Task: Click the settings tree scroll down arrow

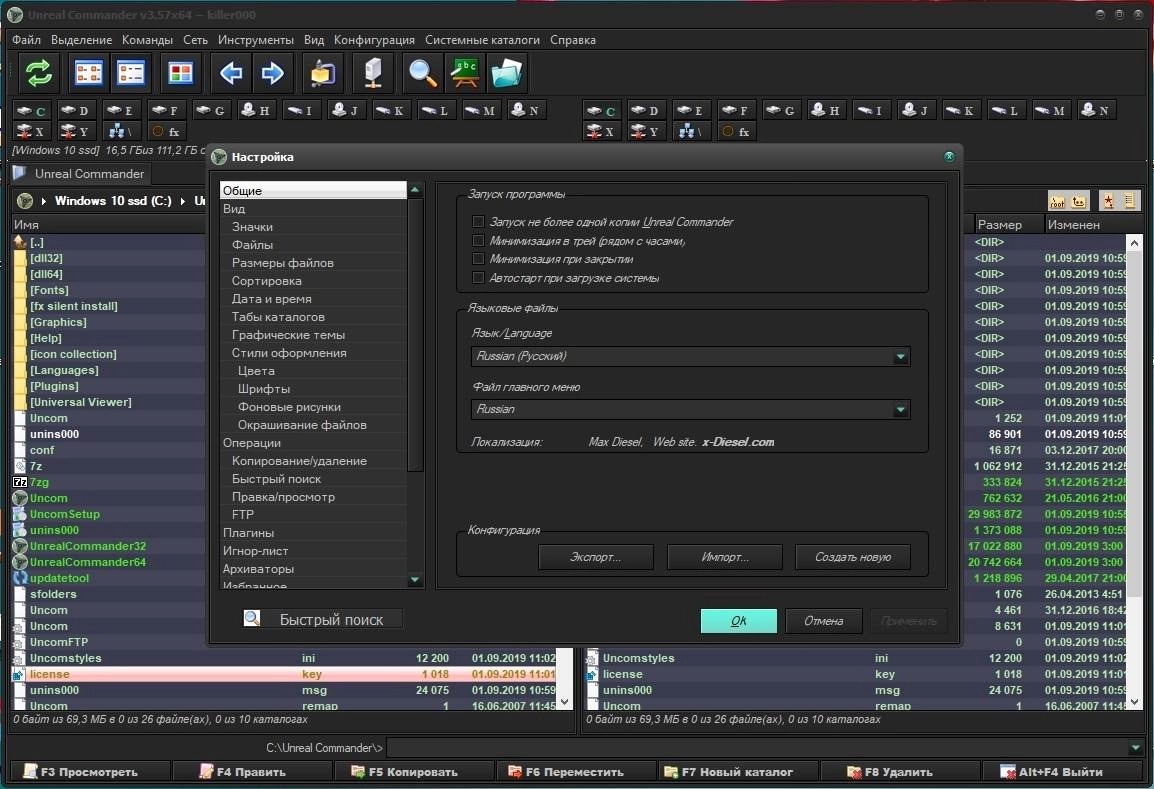Action: coord(415,579)
